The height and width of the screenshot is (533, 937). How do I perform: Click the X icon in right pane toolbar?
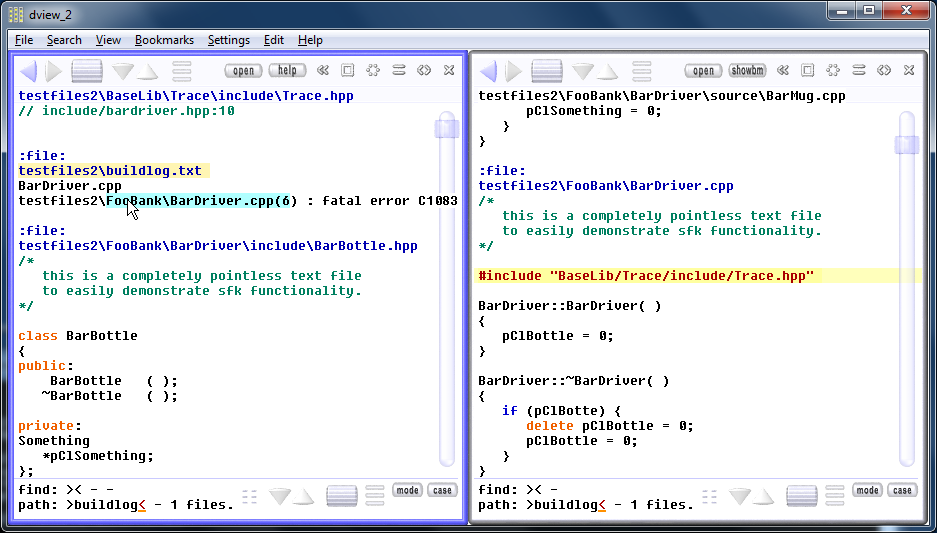tap(909, 71)
